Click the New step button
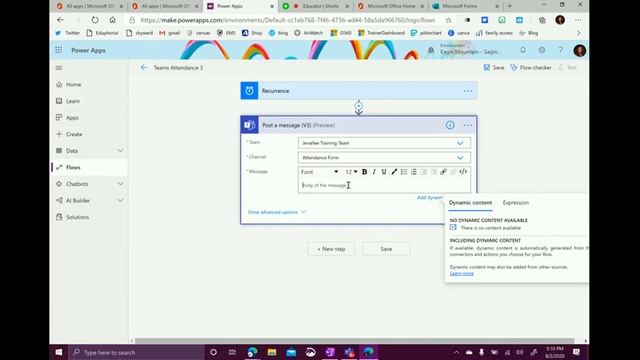The height and width of the screenshot is (360, 640). [331, 249]
